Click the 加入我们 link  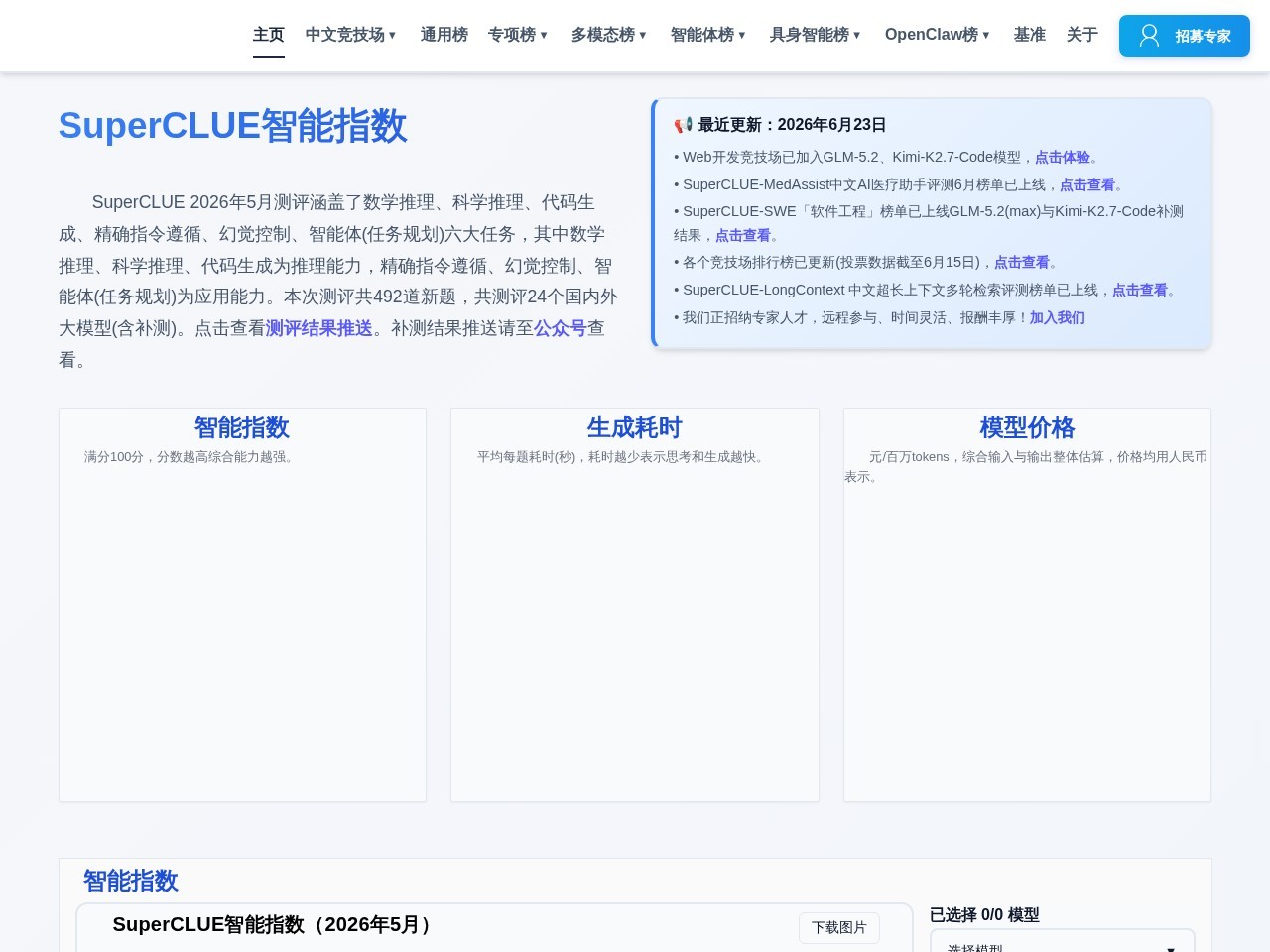coord(1058,317)
